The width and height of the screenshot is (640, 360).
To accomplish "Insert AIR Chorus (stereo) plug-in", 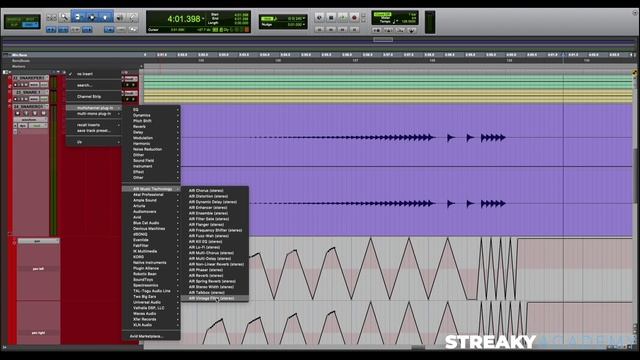I will 215,191.
